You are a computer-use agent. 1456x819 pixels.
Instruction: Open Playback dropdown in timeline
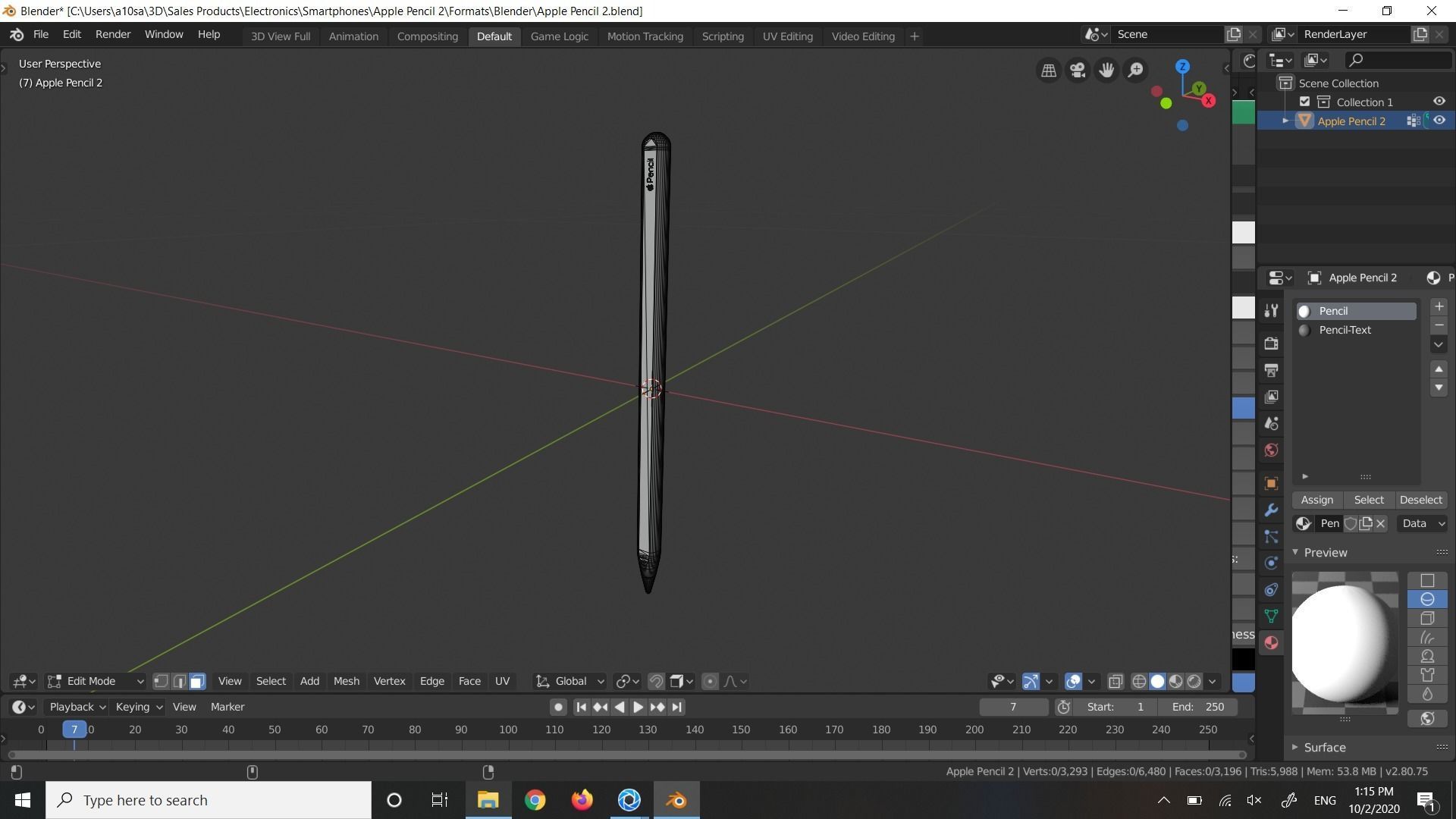(77, 707)
